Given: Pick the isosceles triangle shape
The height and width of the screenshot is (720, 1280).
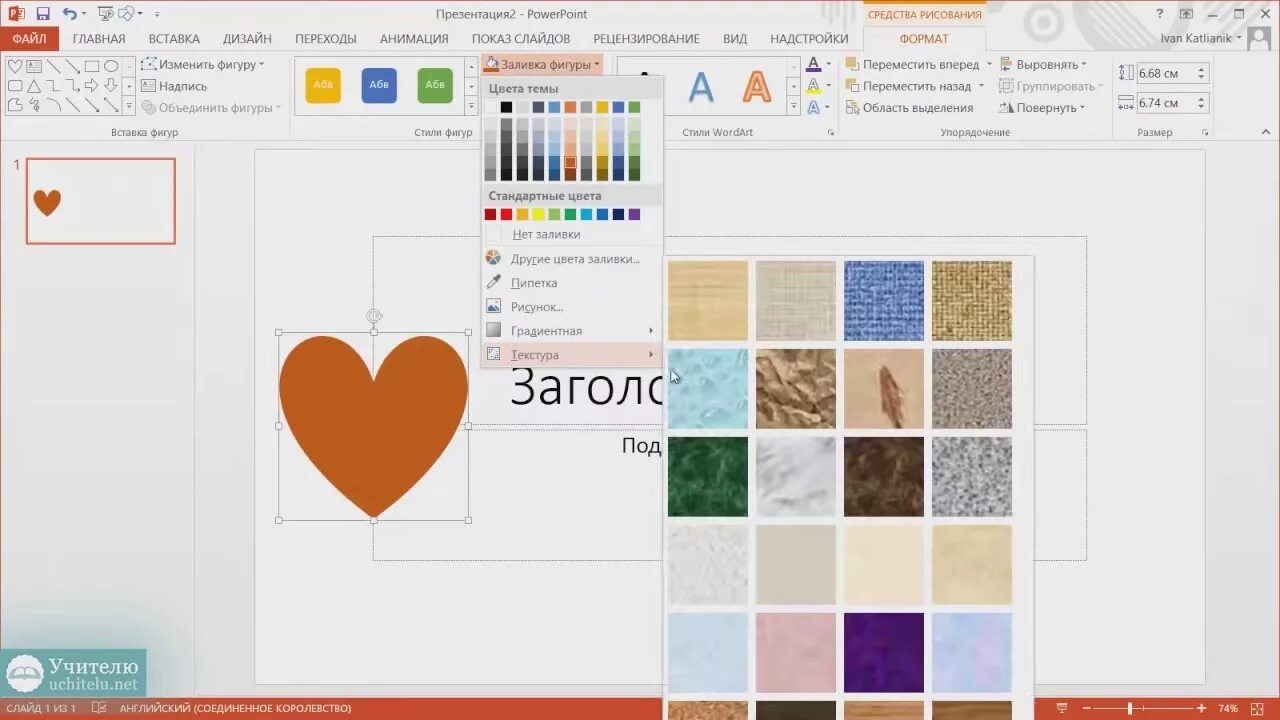Looking at the screenshot, I should pyautogui.click(x=34, y=85).
